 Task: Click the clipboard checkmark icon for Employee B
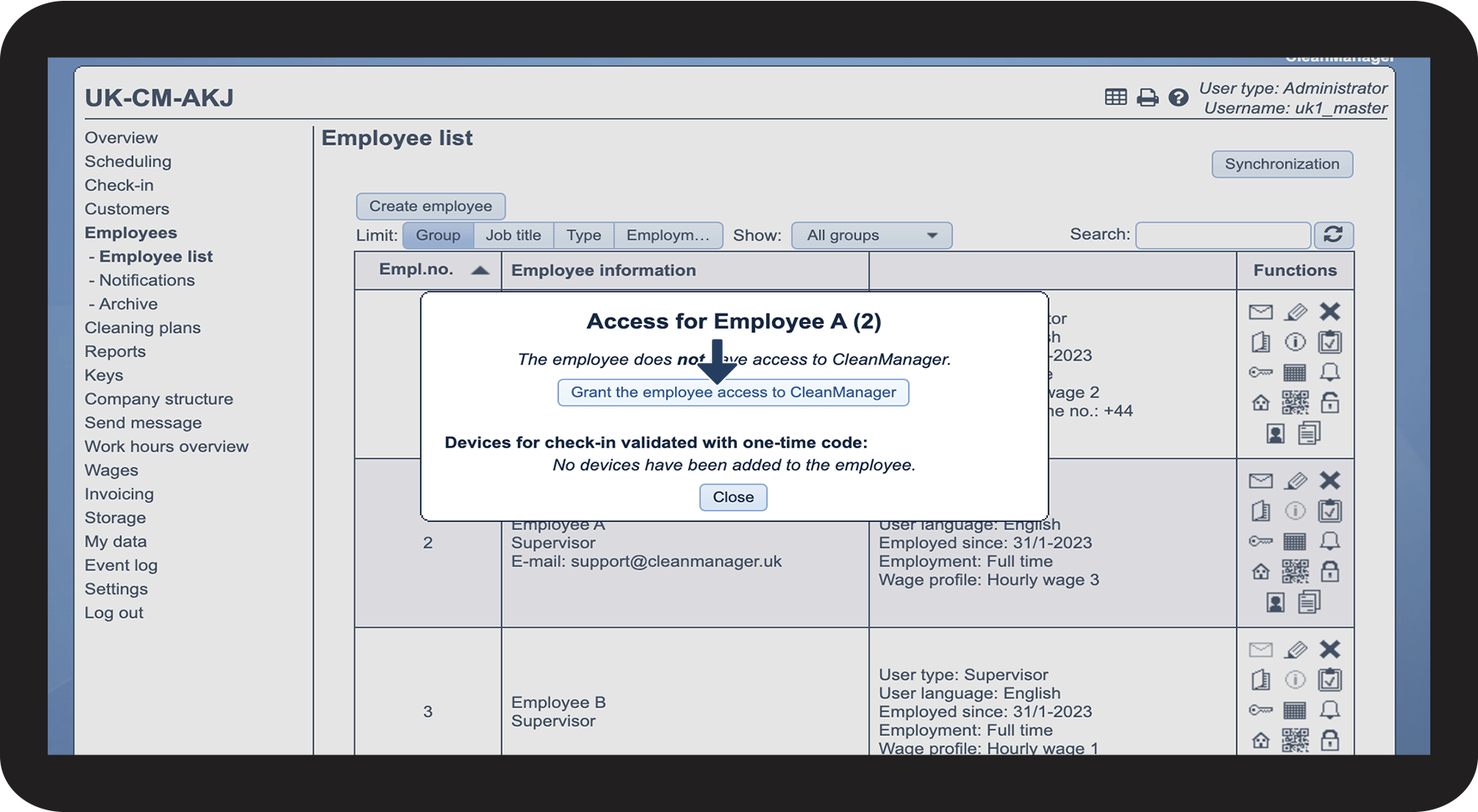(1330, 679)
